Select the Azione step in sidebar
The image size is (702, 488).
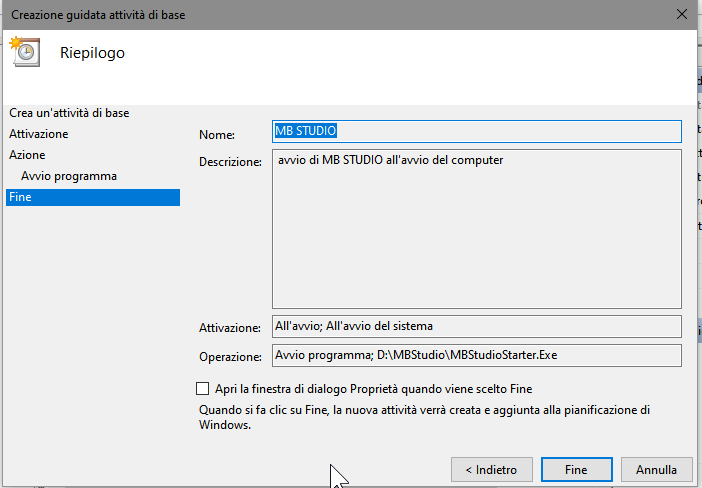click(x=27, y=155)
